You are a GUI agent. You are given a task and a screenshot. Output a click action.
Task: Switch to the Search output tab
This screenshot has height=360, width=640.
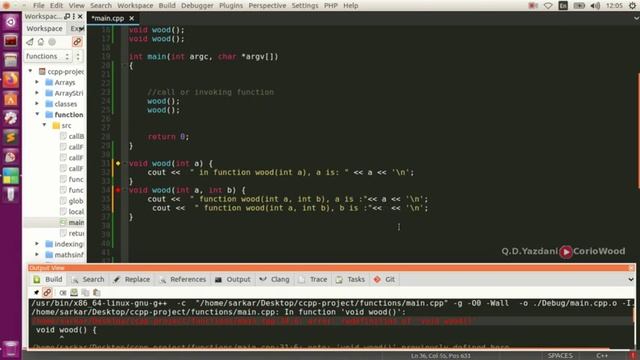[88, 280]
